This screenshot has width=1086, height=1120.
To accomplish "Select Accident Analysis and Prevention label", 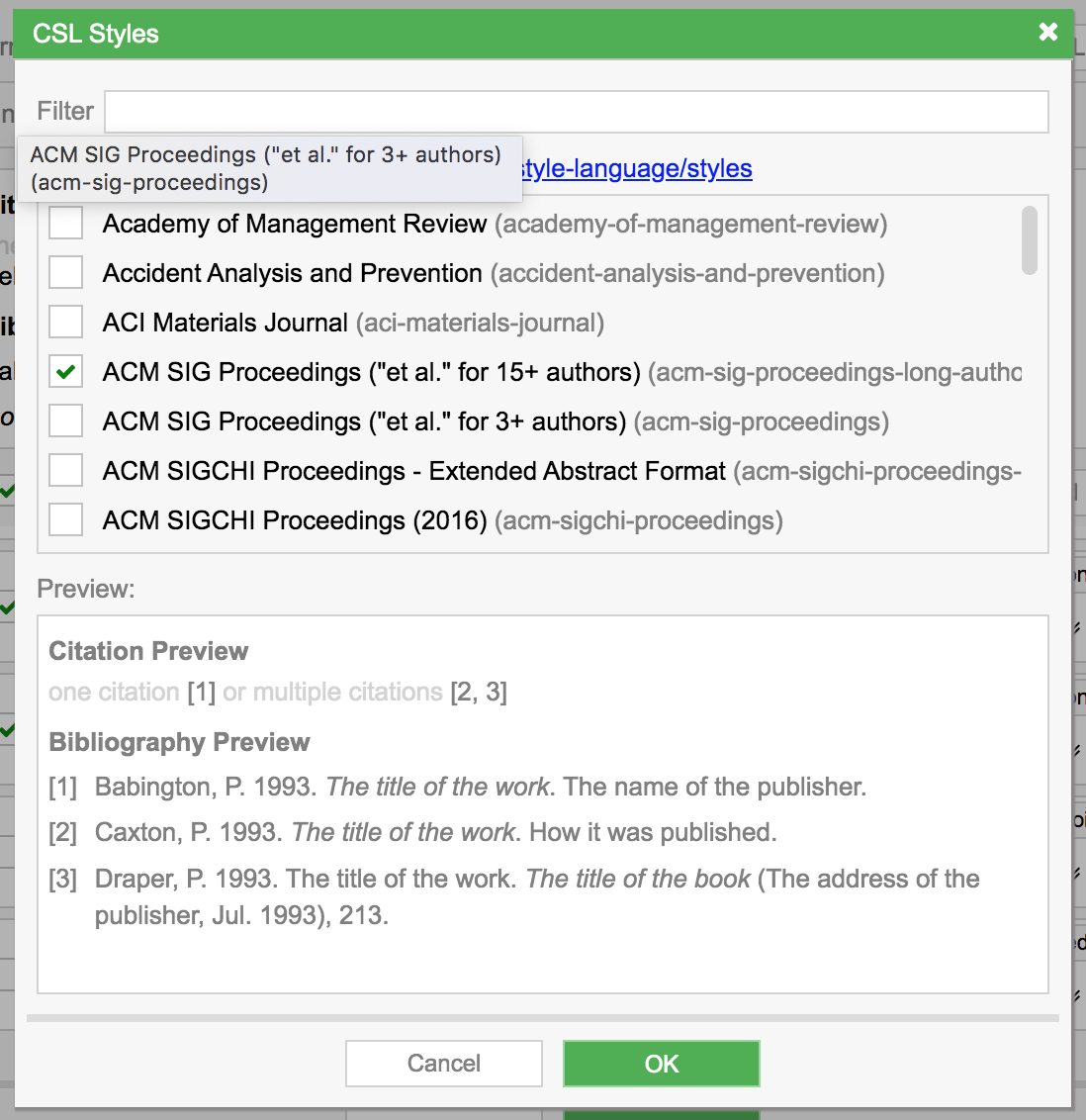I will pos(293,274).
